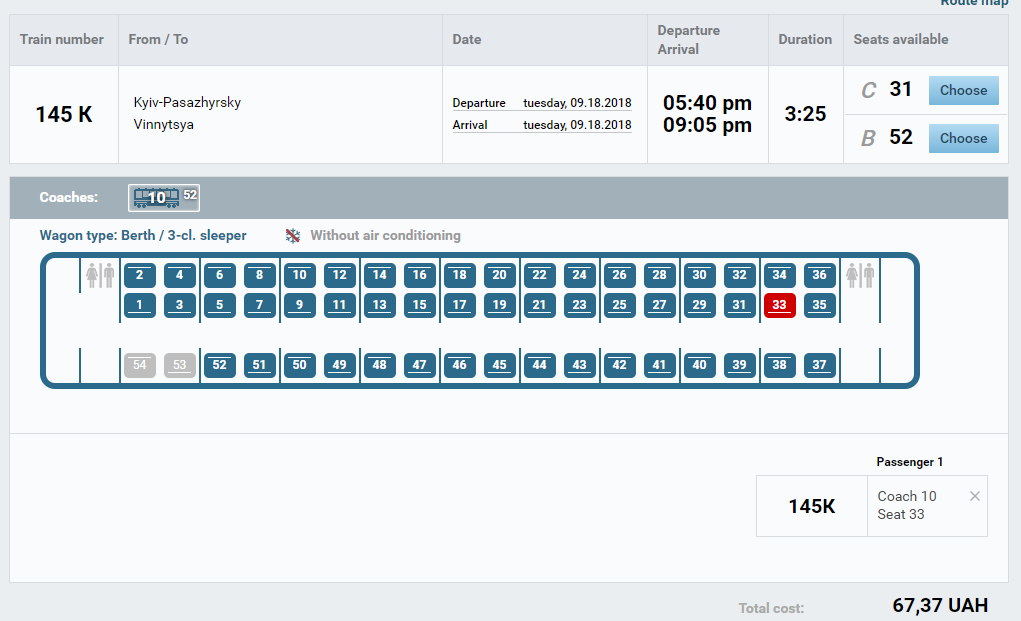Select seat 22
Image resolution: width=1021 pixels, height=621 pixels.
(x=540, y=275)
